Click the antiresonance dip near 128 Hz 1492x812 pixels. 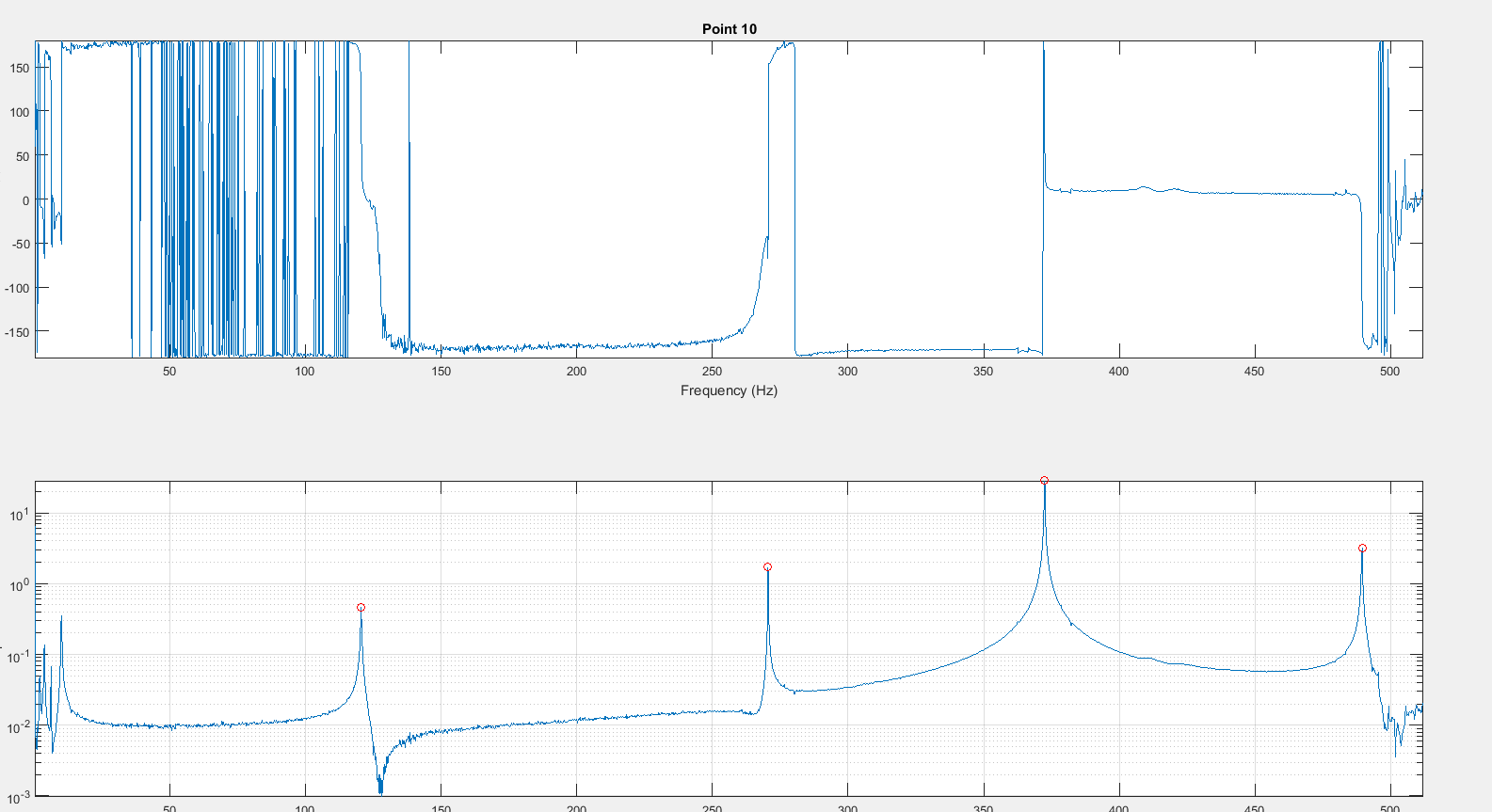[x=380, y=787]
